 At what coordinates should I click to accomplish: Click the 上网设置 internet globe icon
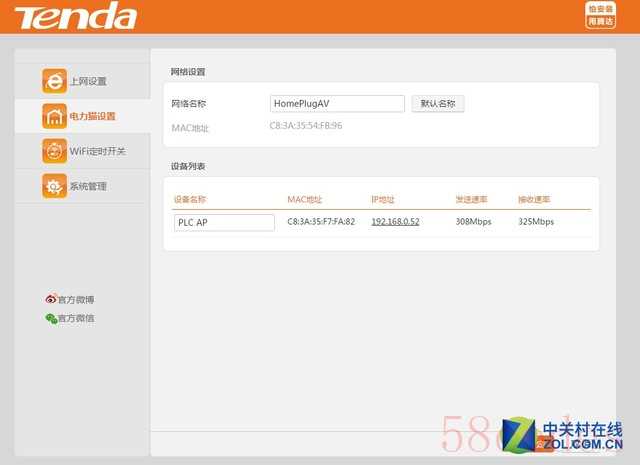click(x=54, y=81)
